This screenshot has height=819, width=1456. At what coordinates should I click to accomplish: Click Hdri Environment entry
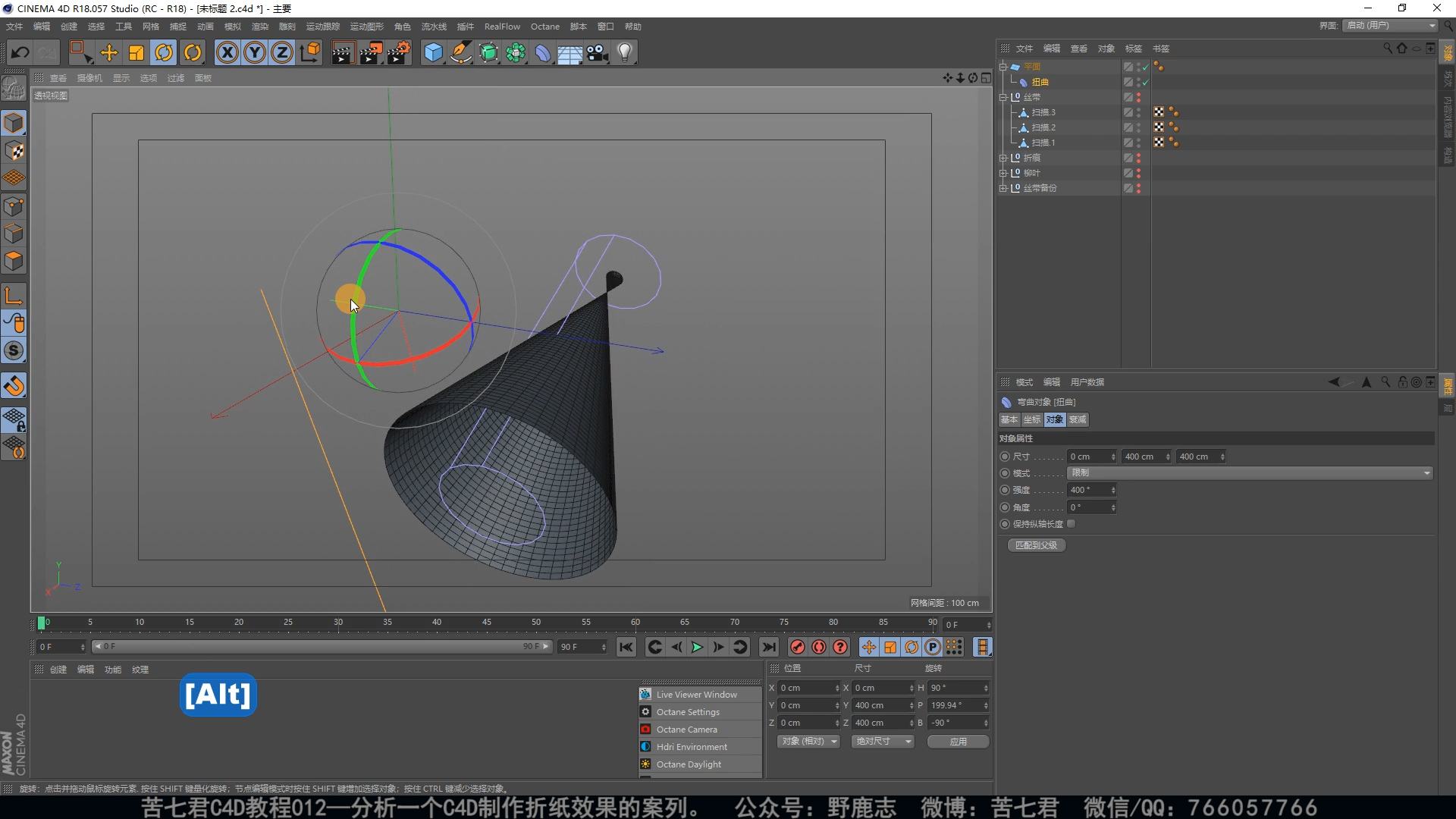click(x=692, y=747)
